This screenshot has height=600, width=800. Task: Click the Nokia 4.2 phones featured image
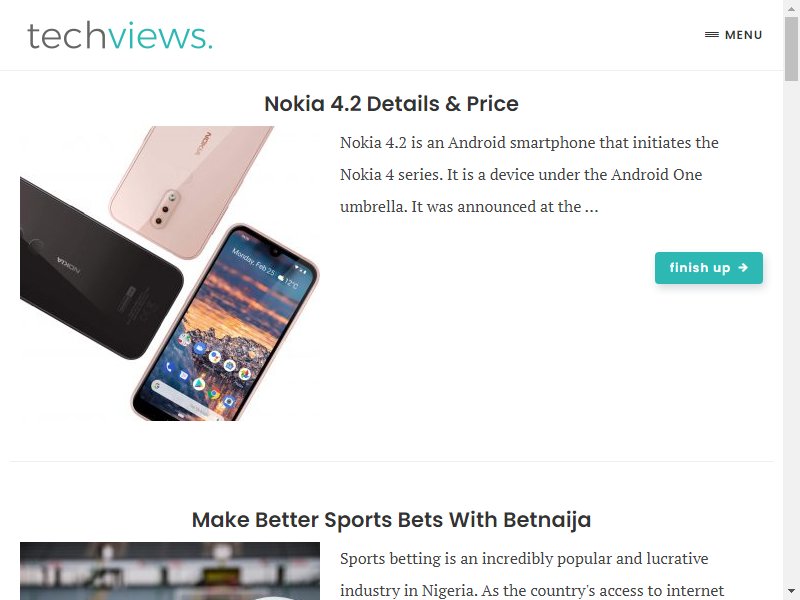tap(170, 273)
